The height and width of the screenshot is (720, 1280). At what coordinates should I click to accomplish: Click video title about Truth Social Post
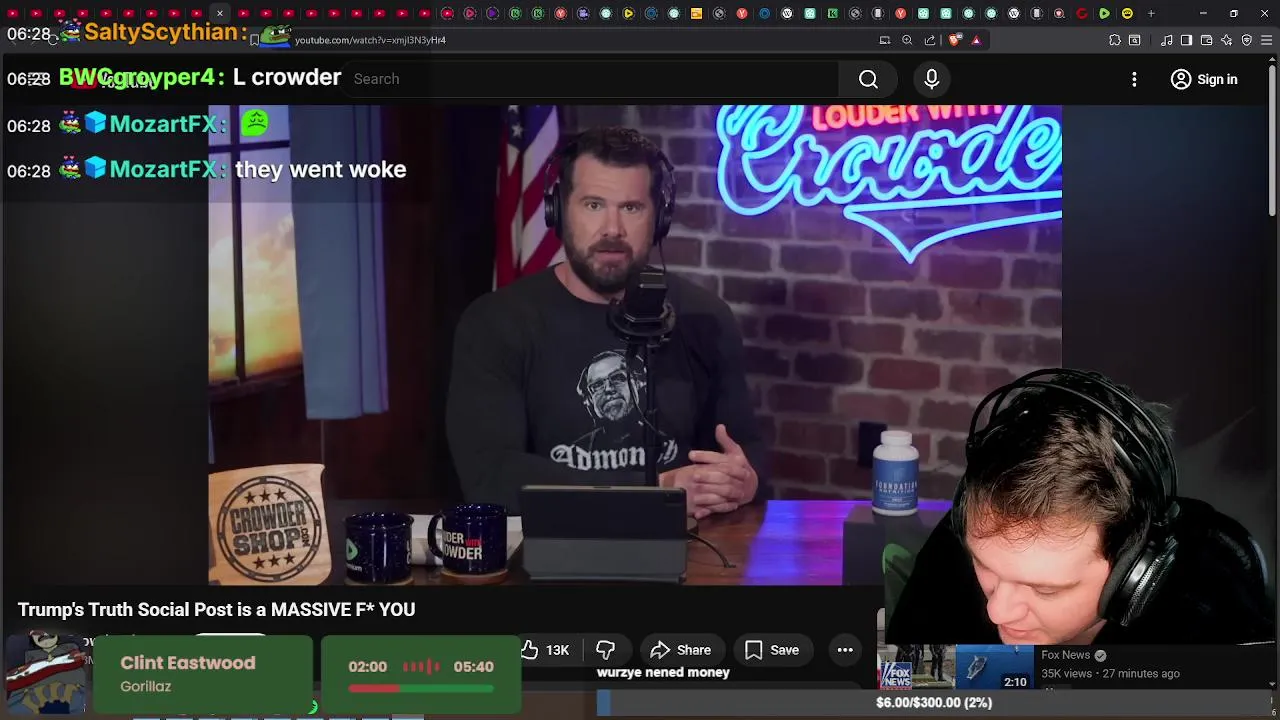pyautogui.click(x=216, y=609)
